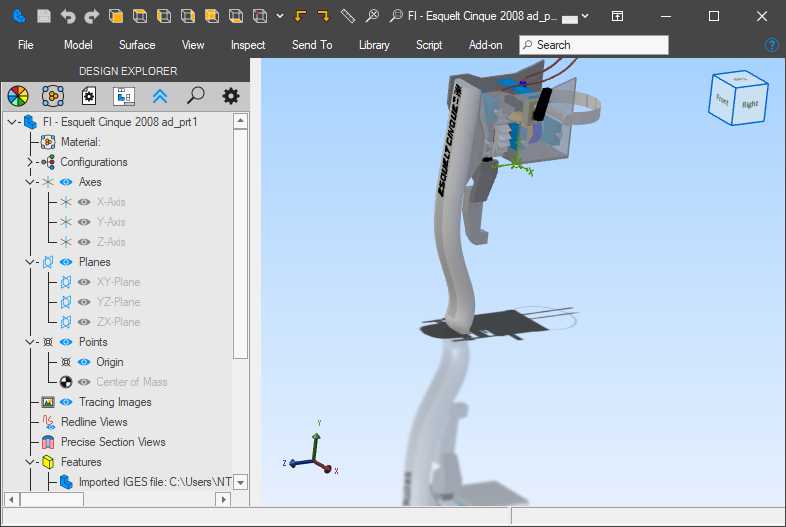The height and width of the screenshot is (527, 786).
Task: Click the double chevron collapse-all icon
Action: pos(159,96)
